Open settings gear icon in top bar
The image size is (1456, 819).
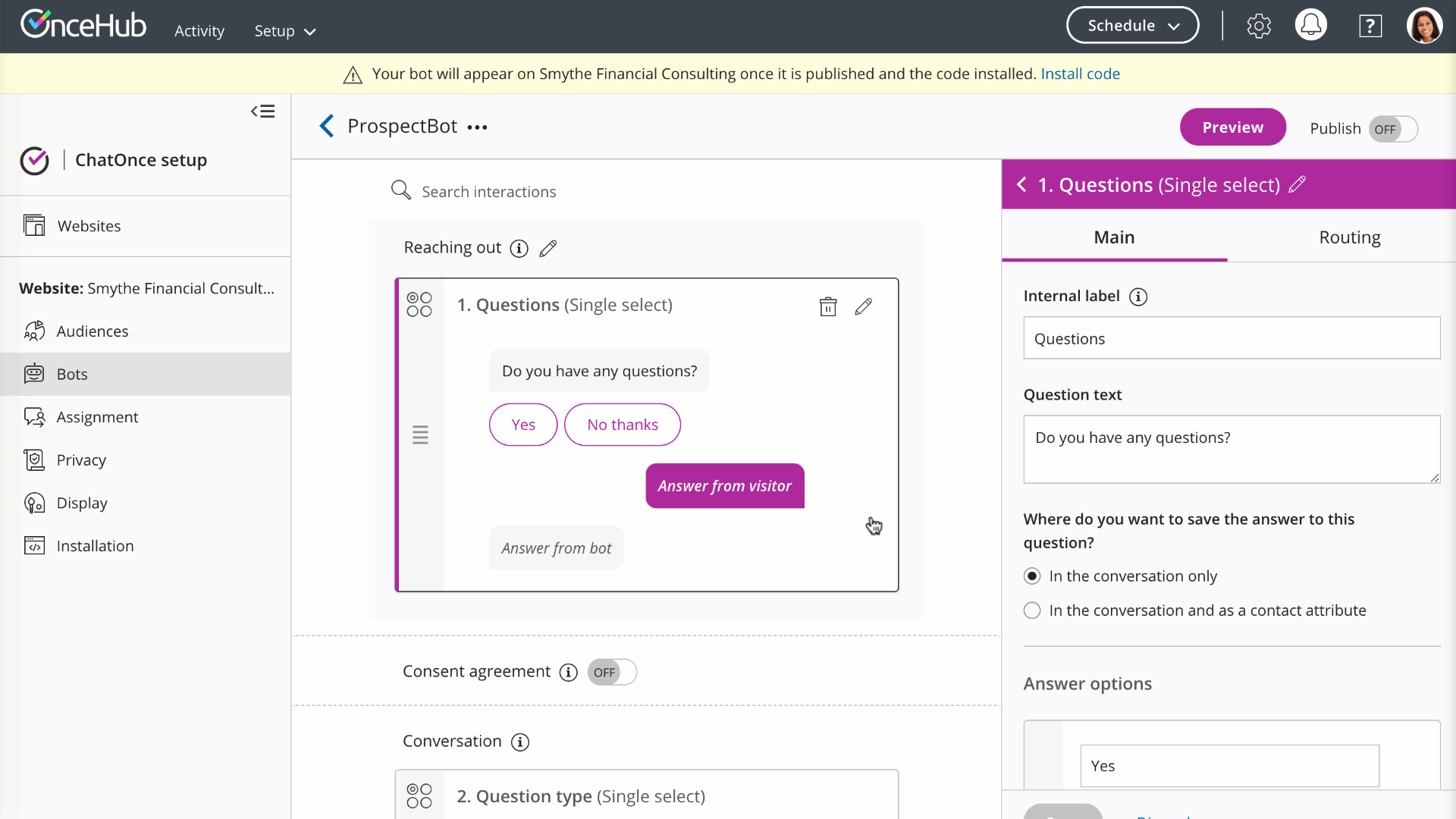pyautogui.click(x=1259, y=26)
